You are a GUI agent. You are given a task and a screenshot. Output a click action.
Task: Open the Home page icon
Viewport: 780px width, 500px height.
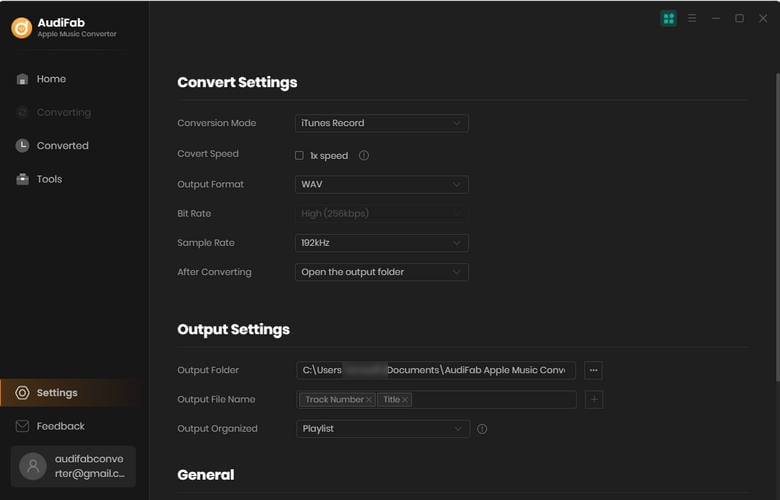[x=22, y=79]
